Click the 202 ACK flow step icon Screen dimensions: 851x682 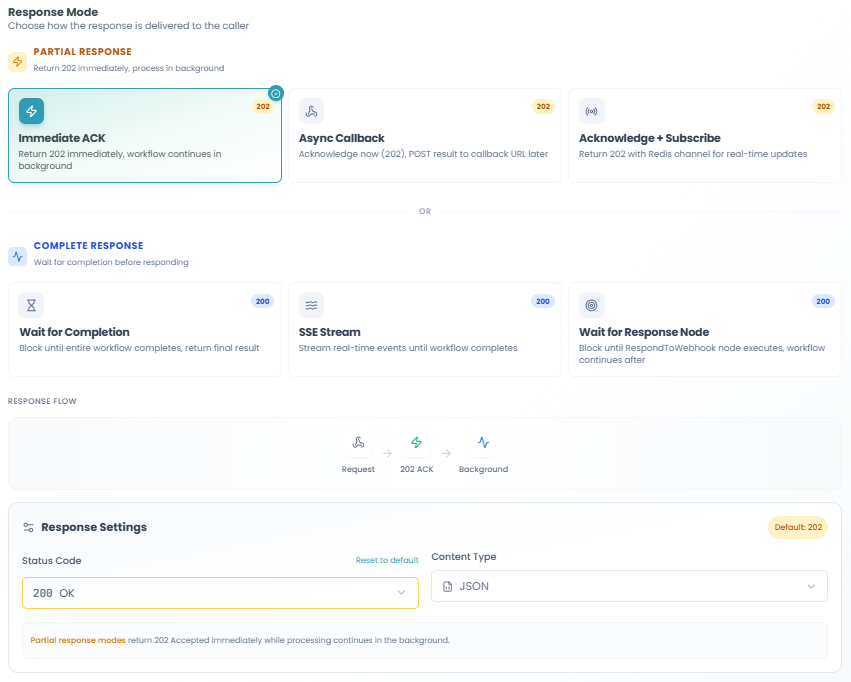tap(416, 443)
